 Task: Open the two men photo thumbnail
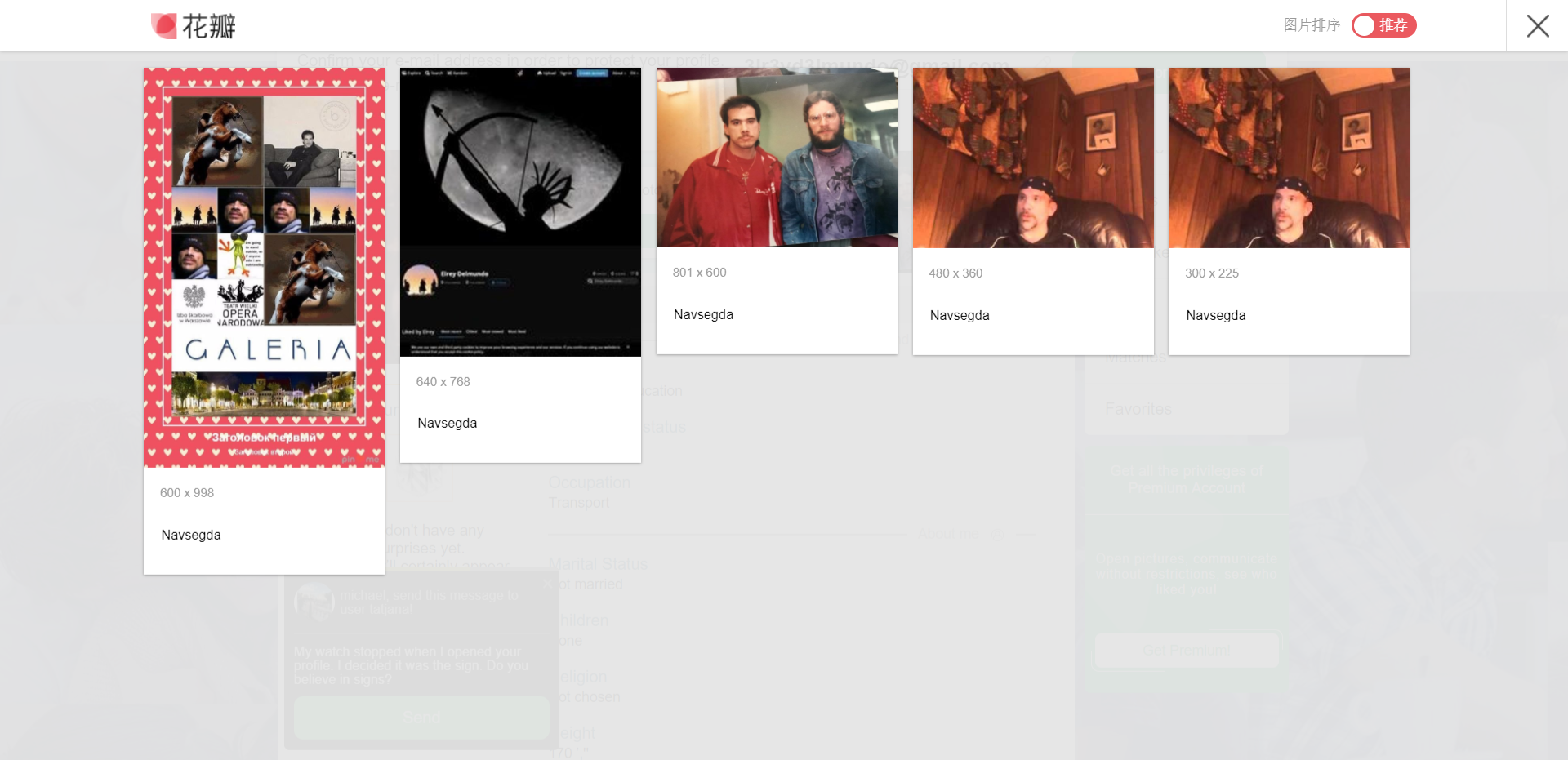tap(777, 158)
